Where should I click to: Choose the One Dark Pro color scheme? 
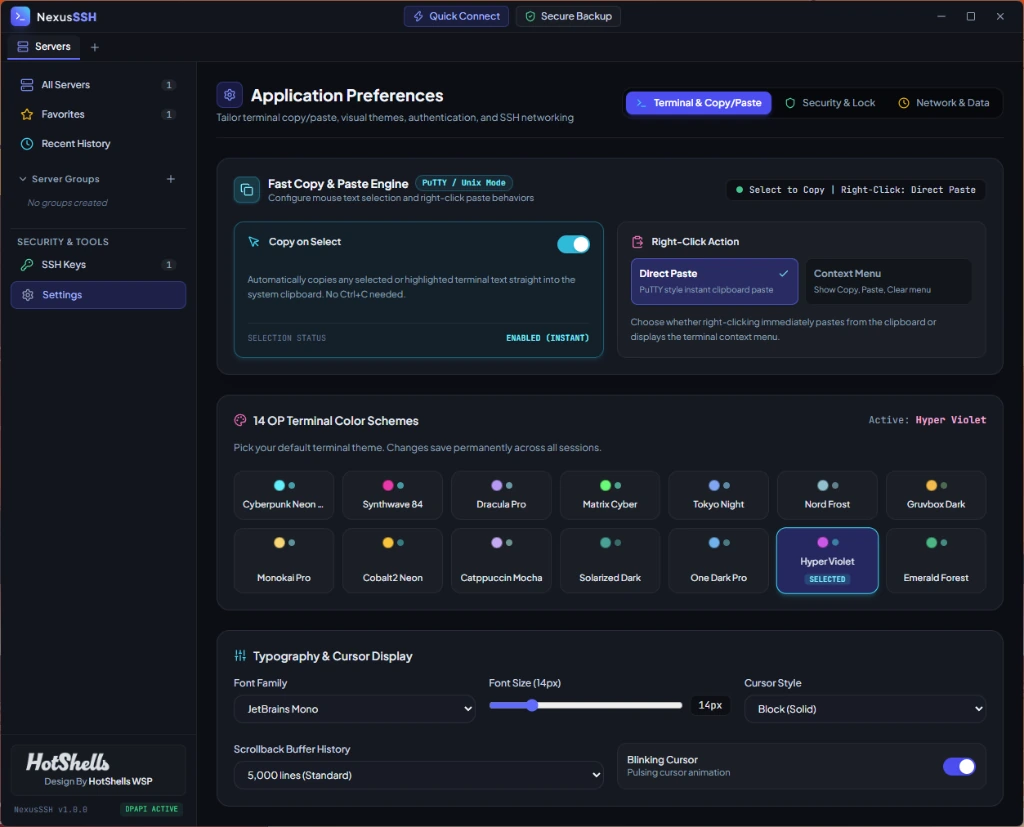pos(718,560)
